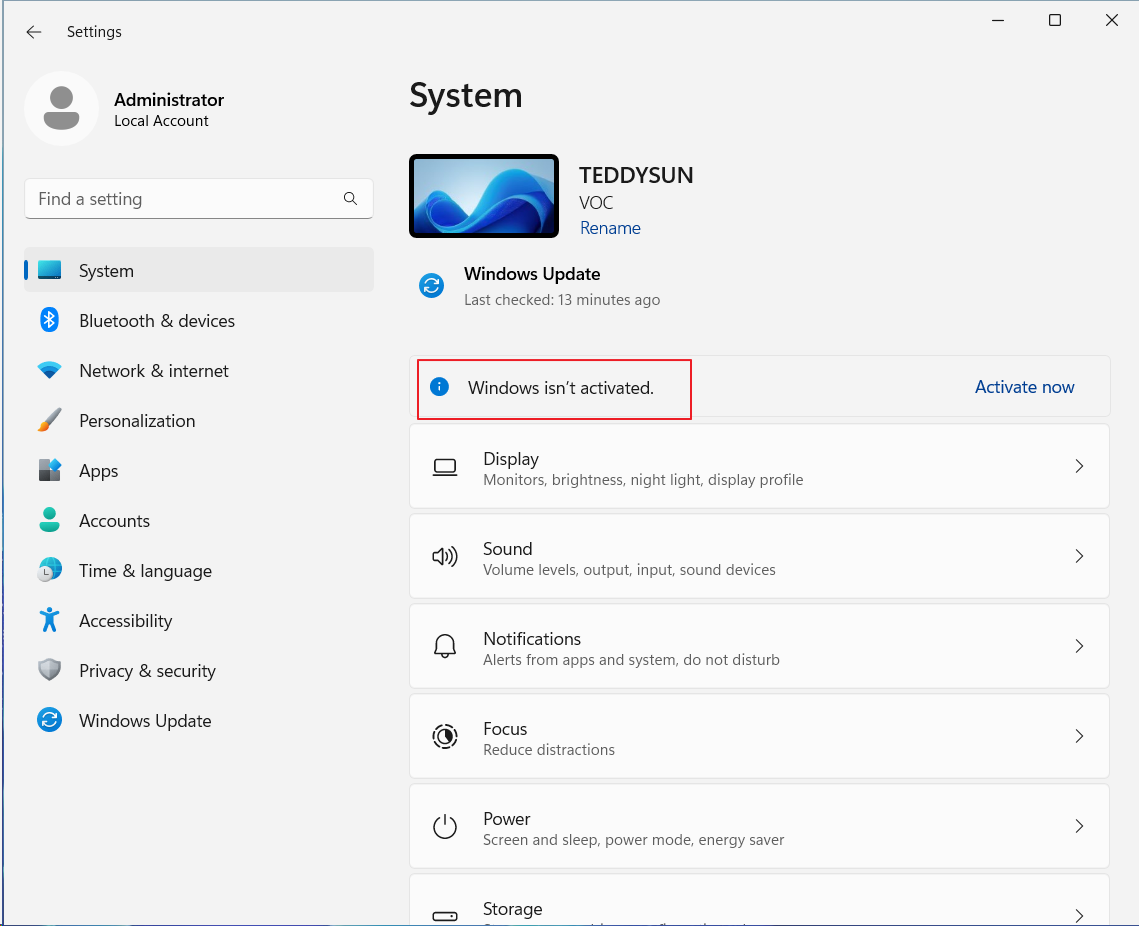Click the Activate now link
The height and width of the screenshot is (926, 1139).
[x=1024, y=386]
